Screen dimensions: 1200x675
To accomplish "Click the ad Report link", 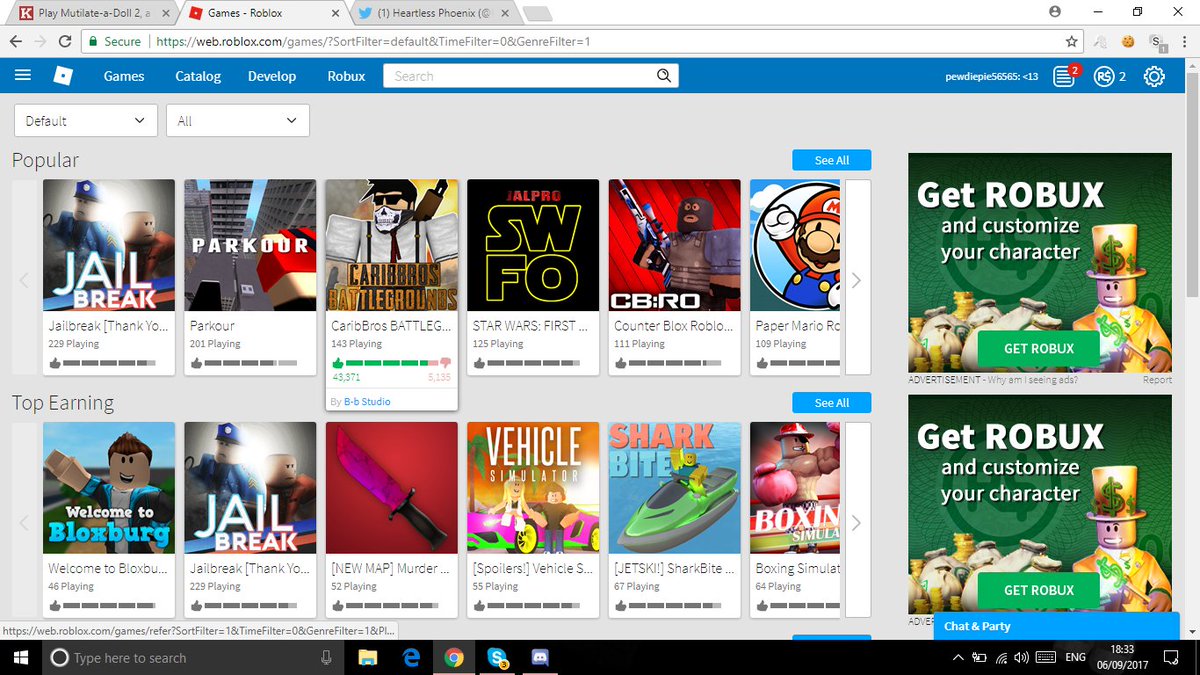I will pyautogui.click(x=1157, y=380).
